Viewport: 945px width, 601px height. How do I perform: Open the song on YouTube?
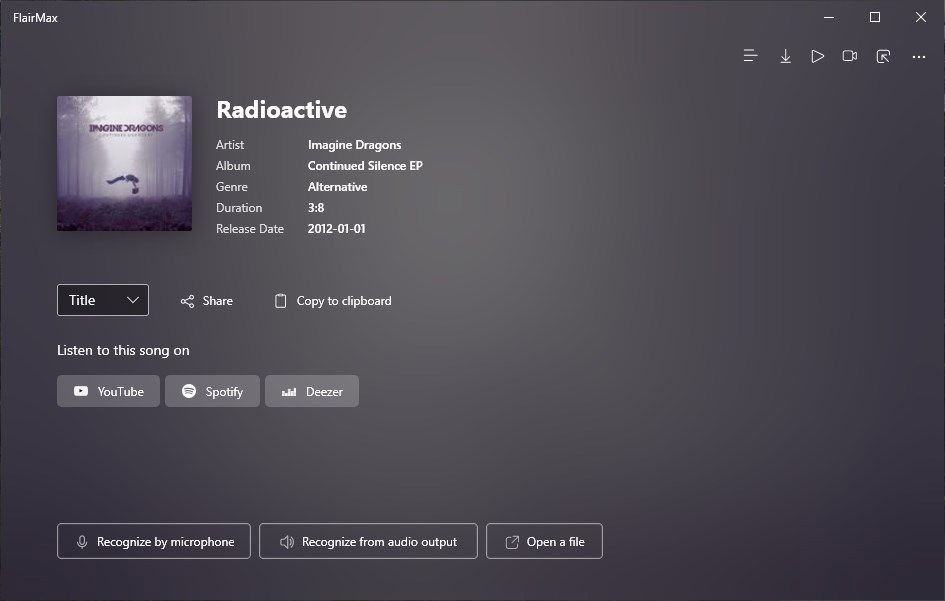point(107,391)
